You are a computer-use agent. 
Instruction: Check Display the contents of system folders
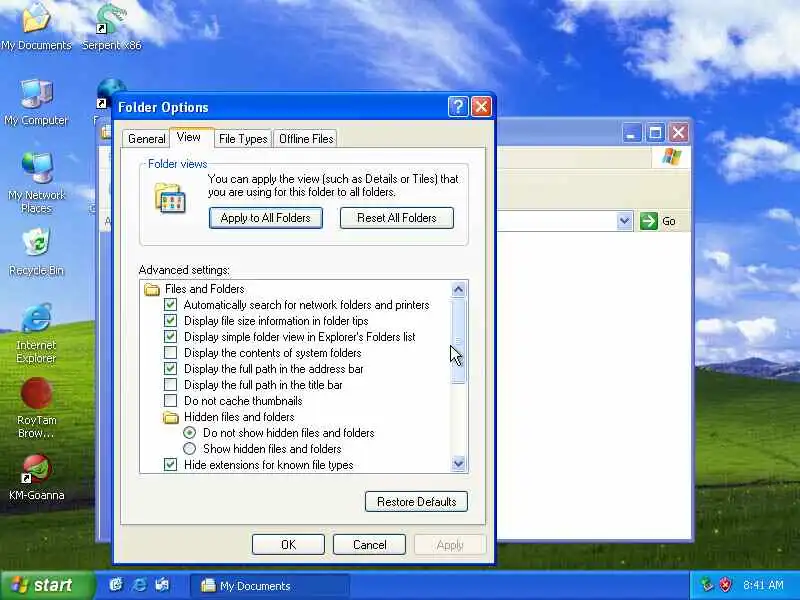170,353
